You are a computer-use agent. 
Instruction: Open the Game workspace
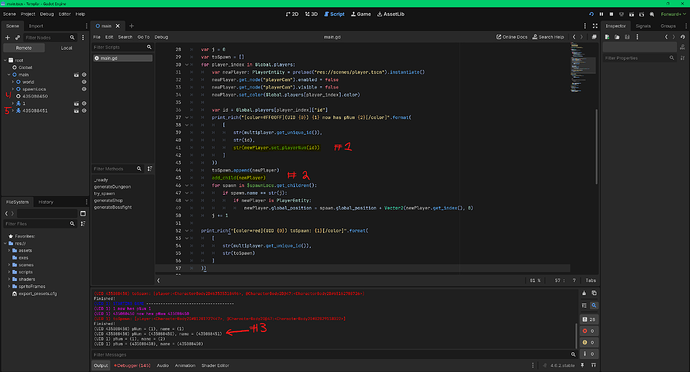[x=361, y=14]
